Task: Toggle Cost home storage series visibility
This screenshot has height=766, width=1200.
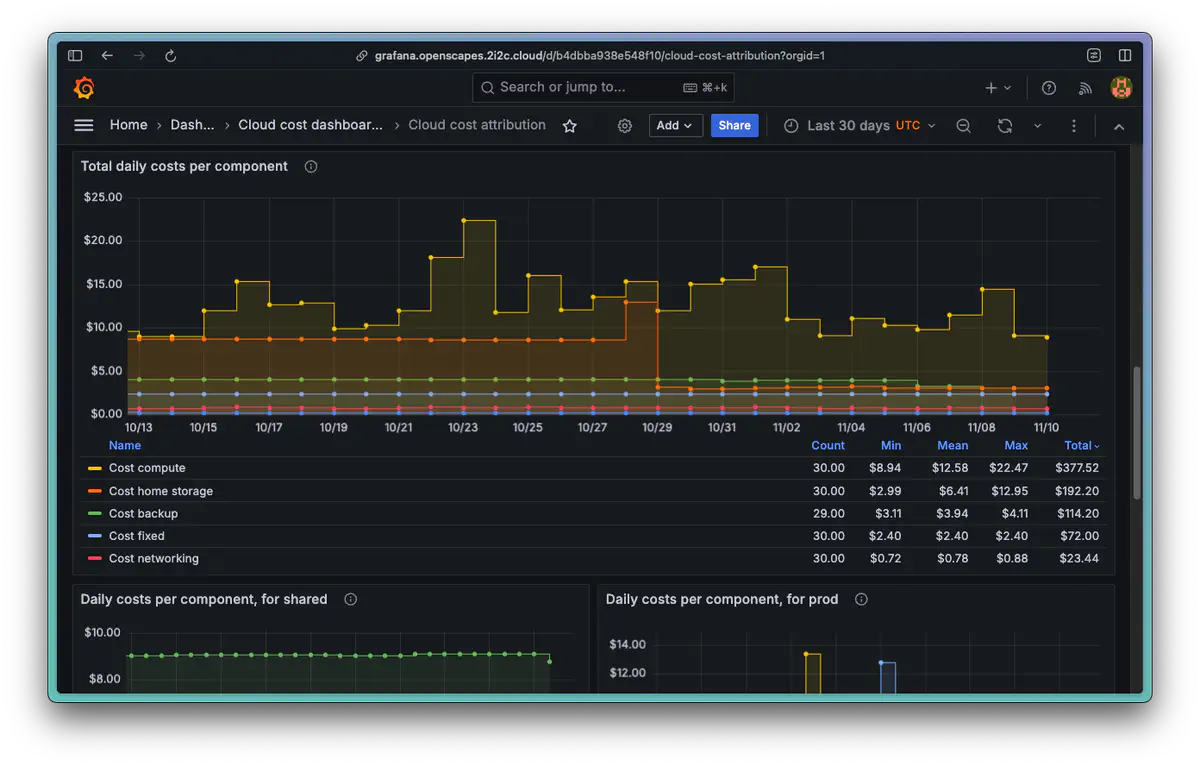Action: (160, 491)
